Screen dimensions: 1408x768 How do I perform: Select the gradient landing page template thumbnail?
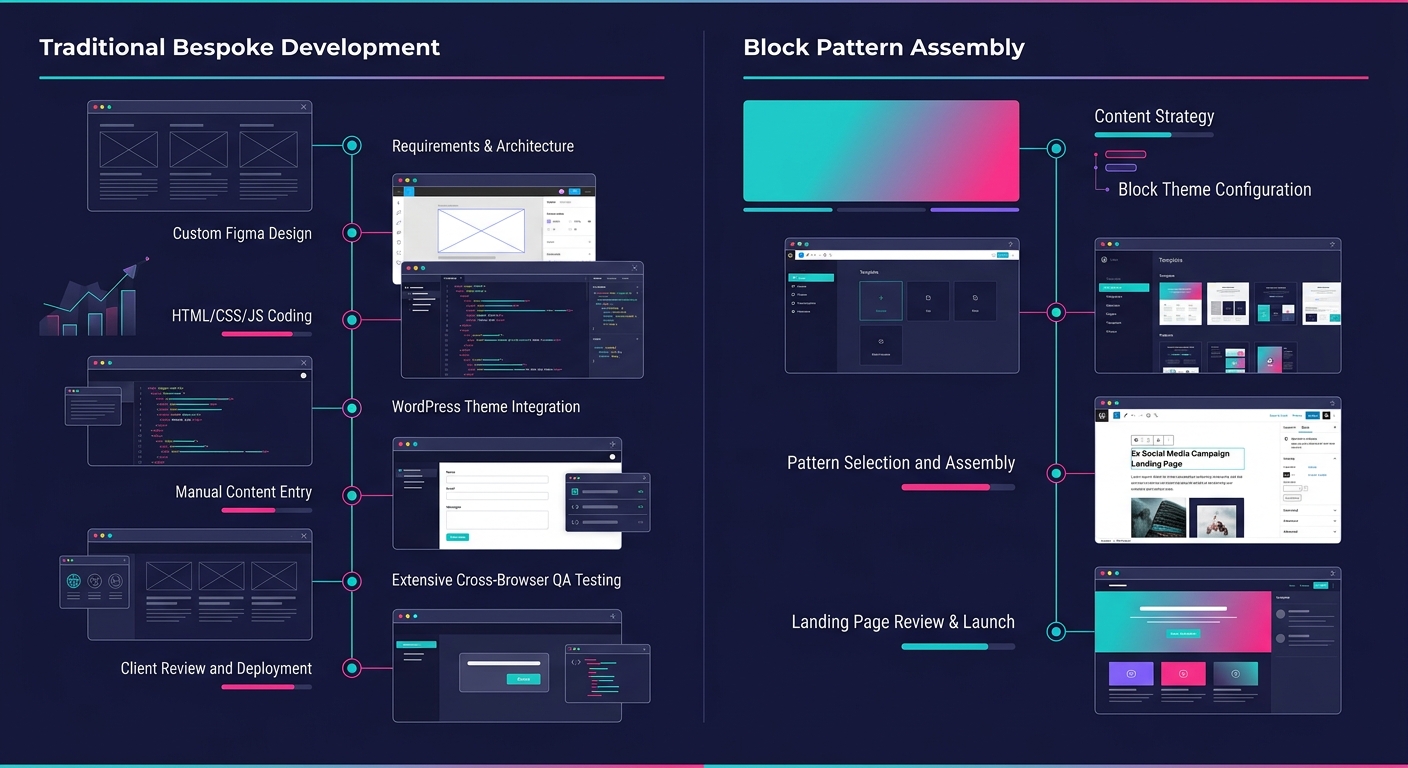point(1180,303)
